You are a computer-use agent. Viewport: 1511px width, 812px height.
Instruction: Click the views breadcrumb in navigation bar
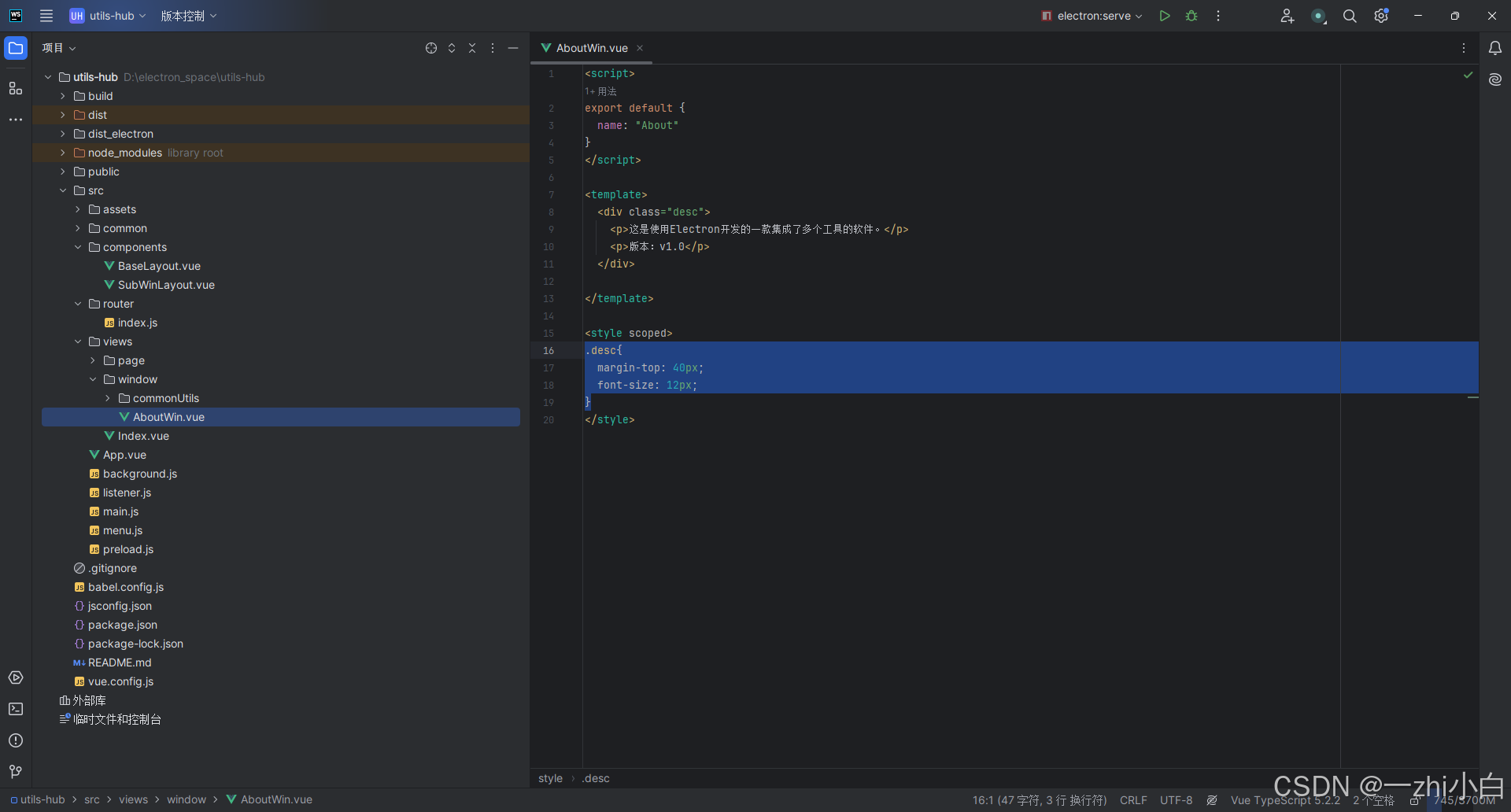pyautogui.click(x=133, y=799)
